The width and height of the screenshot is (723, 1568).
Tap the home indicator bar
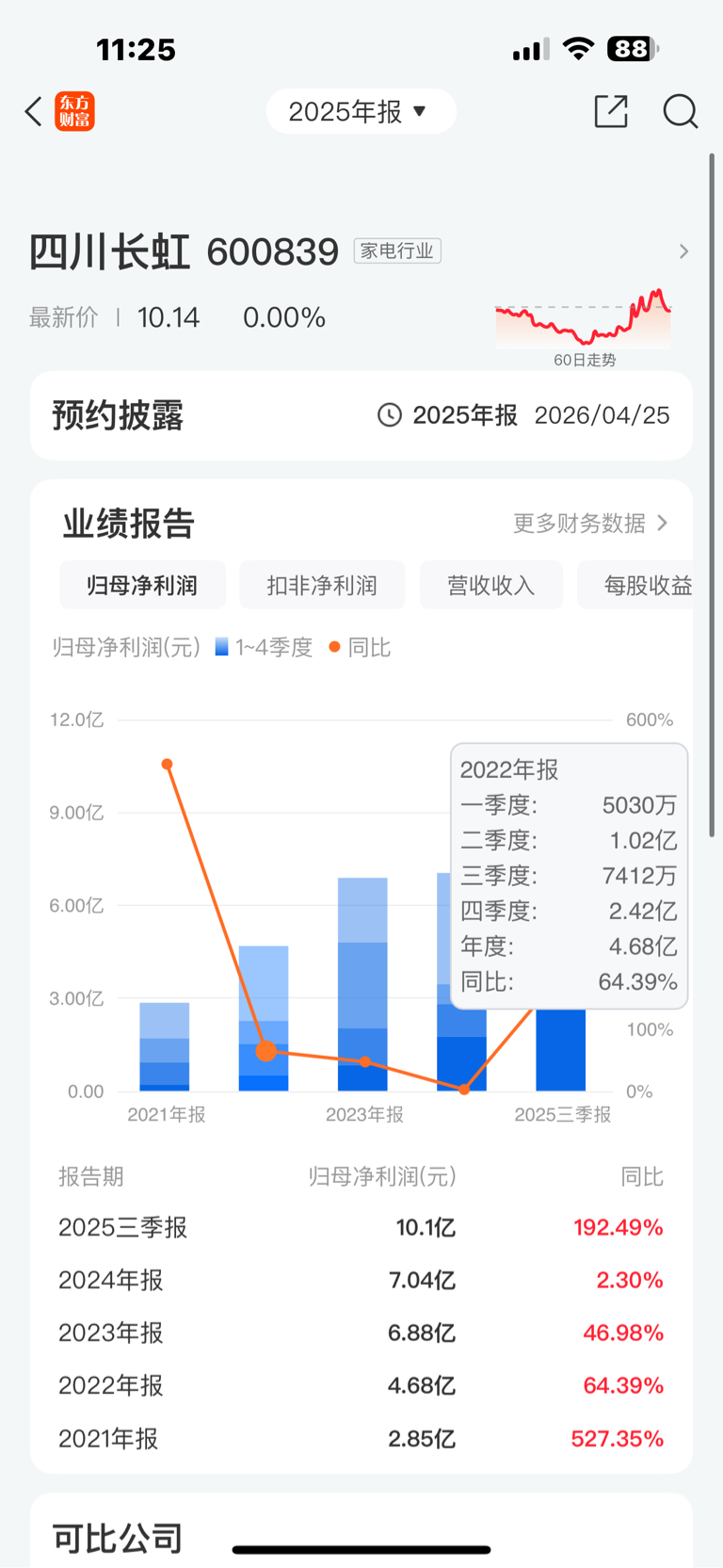[x=361, y=1549]
